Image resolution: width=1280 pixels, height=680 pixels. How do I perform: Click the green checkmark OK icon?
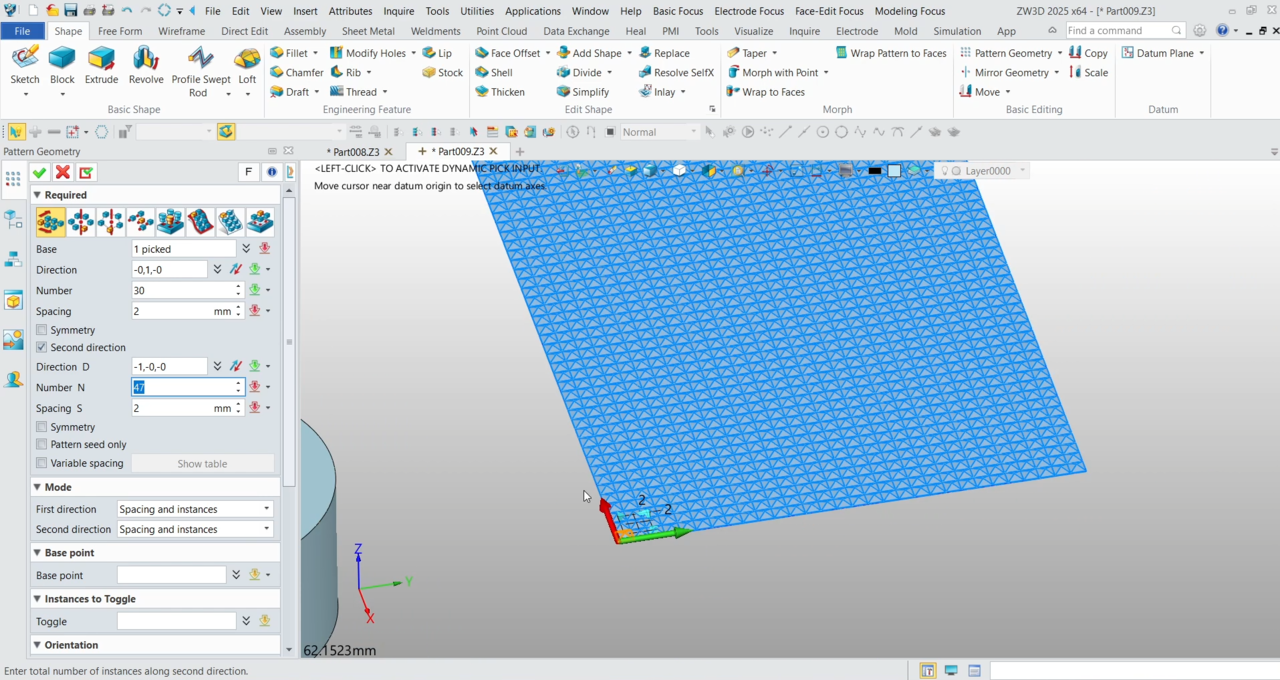point(40,173)
